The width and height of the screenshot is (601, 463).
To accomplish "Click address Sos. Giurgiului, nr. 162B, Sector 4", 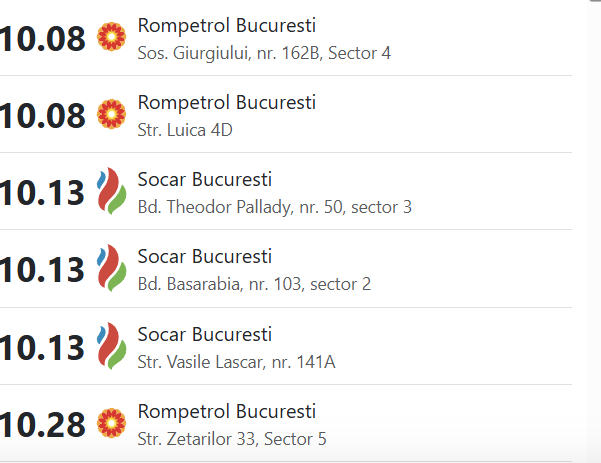I will click(264, 52).
